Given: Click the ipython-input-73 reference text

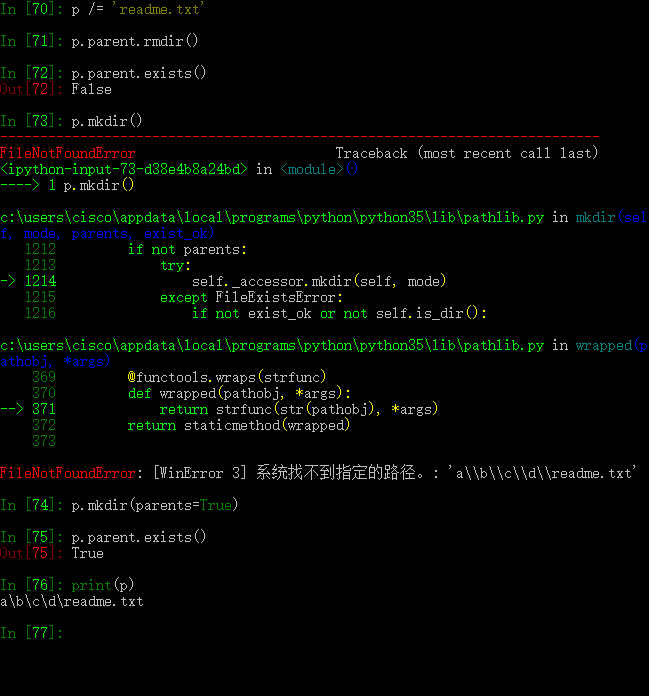Looking at the screenshot, I should [x=124, y=169].
